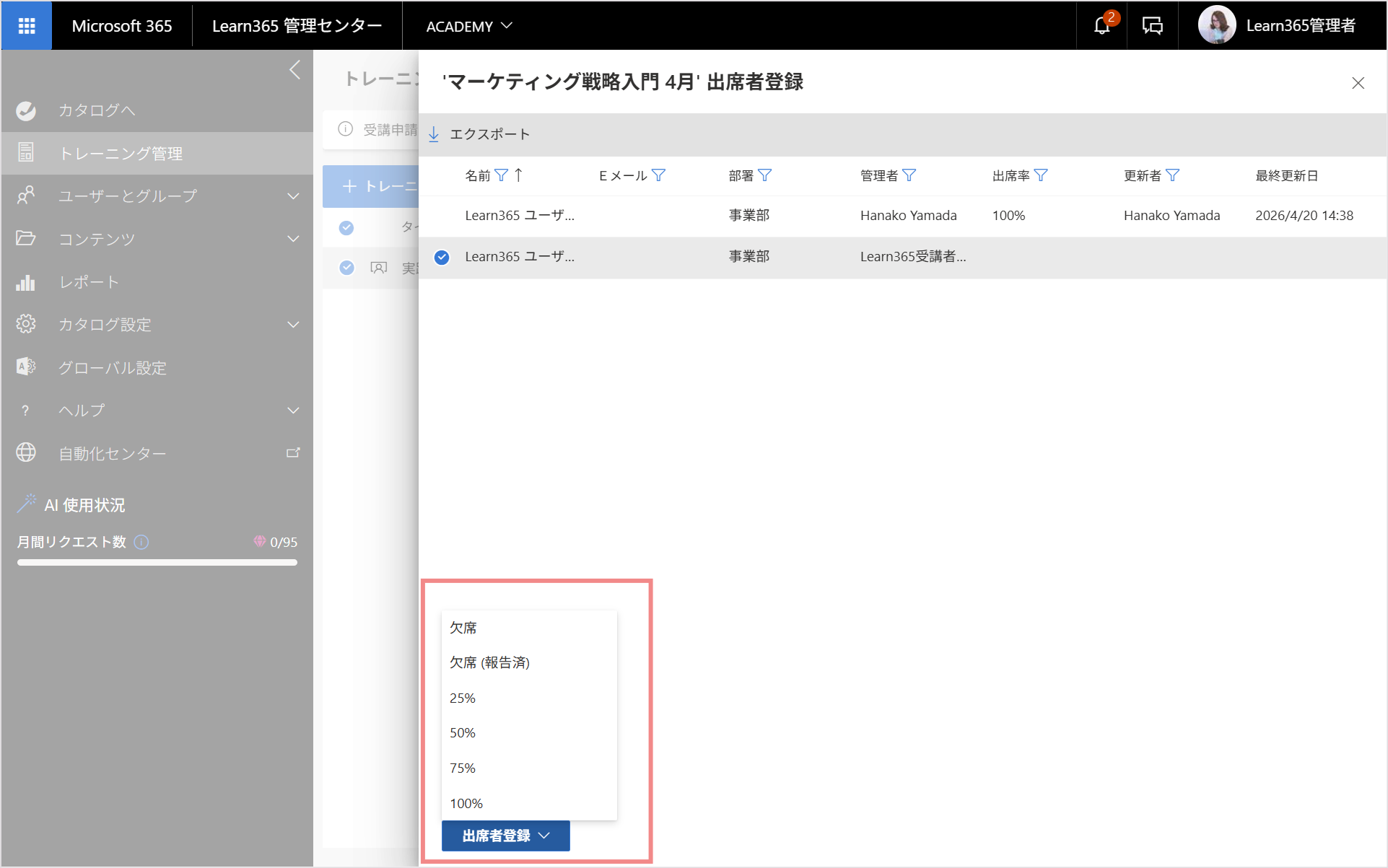Open the ACADEMY dropdown

pos(469,26)
